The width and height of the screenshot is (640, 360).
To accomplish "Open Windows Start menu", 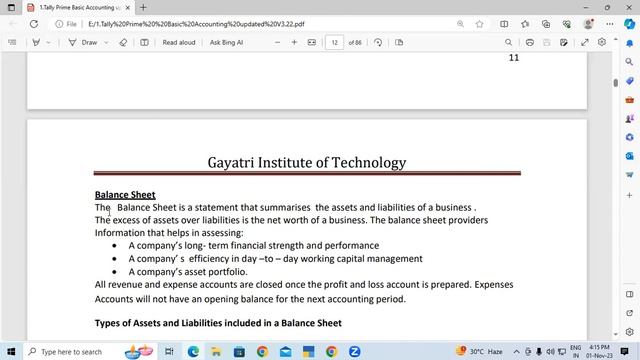I will (11, 351).
